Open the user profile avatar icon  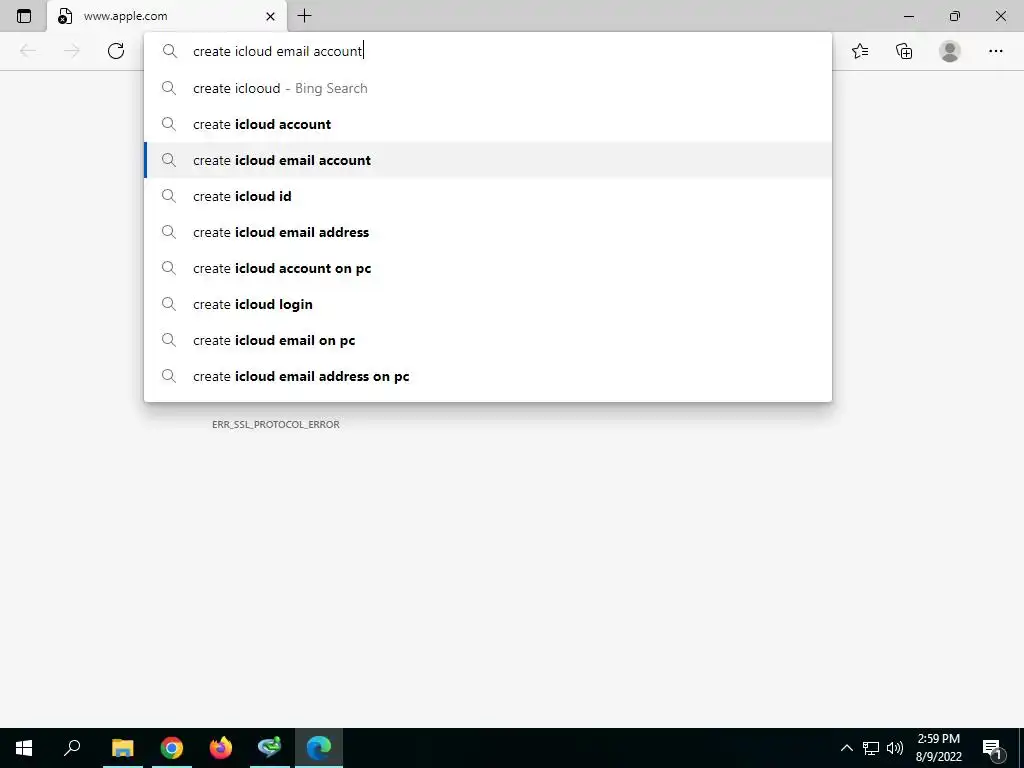[950, 51]
